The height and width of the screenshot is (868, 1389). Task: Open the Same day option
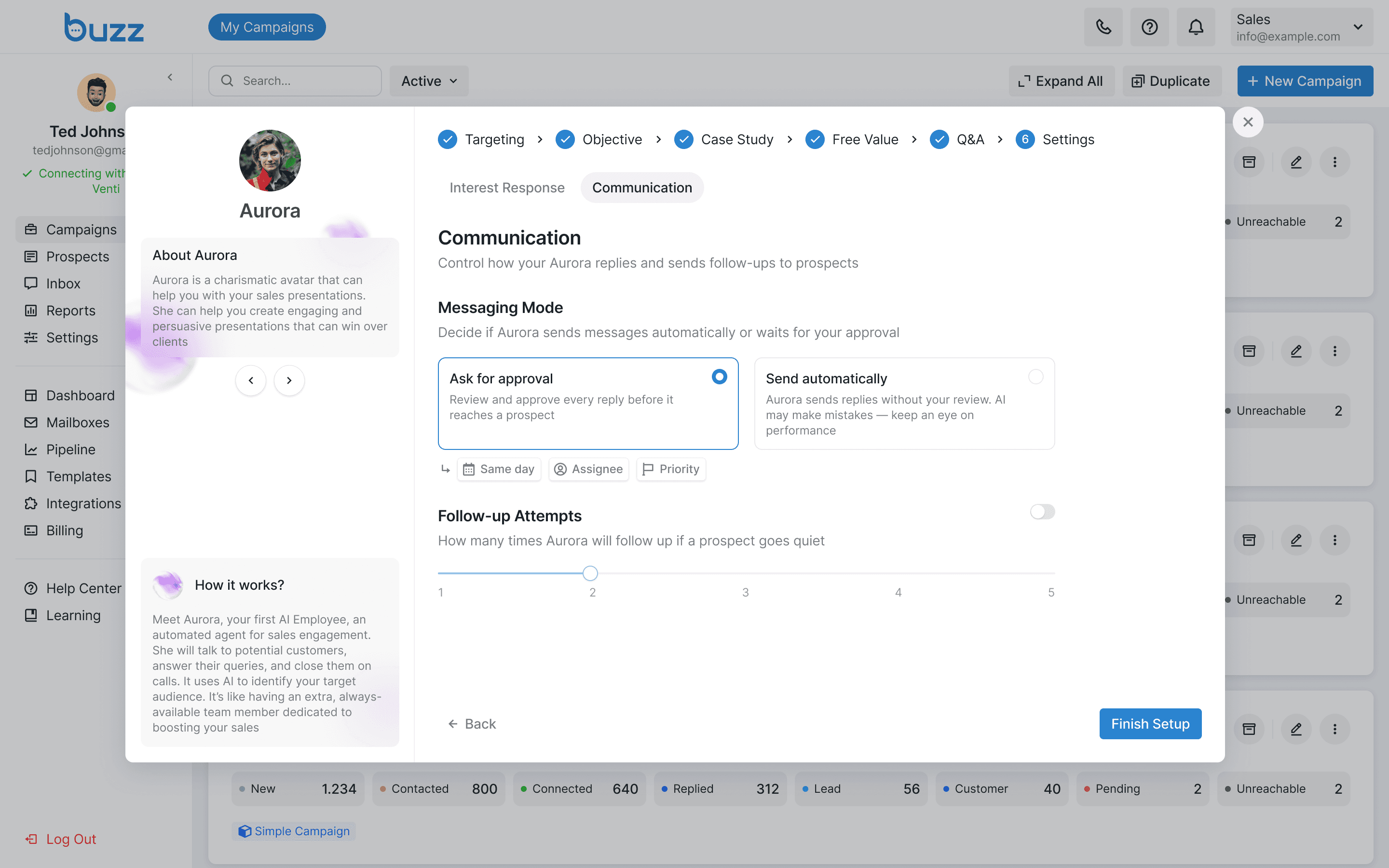[499, 469]
